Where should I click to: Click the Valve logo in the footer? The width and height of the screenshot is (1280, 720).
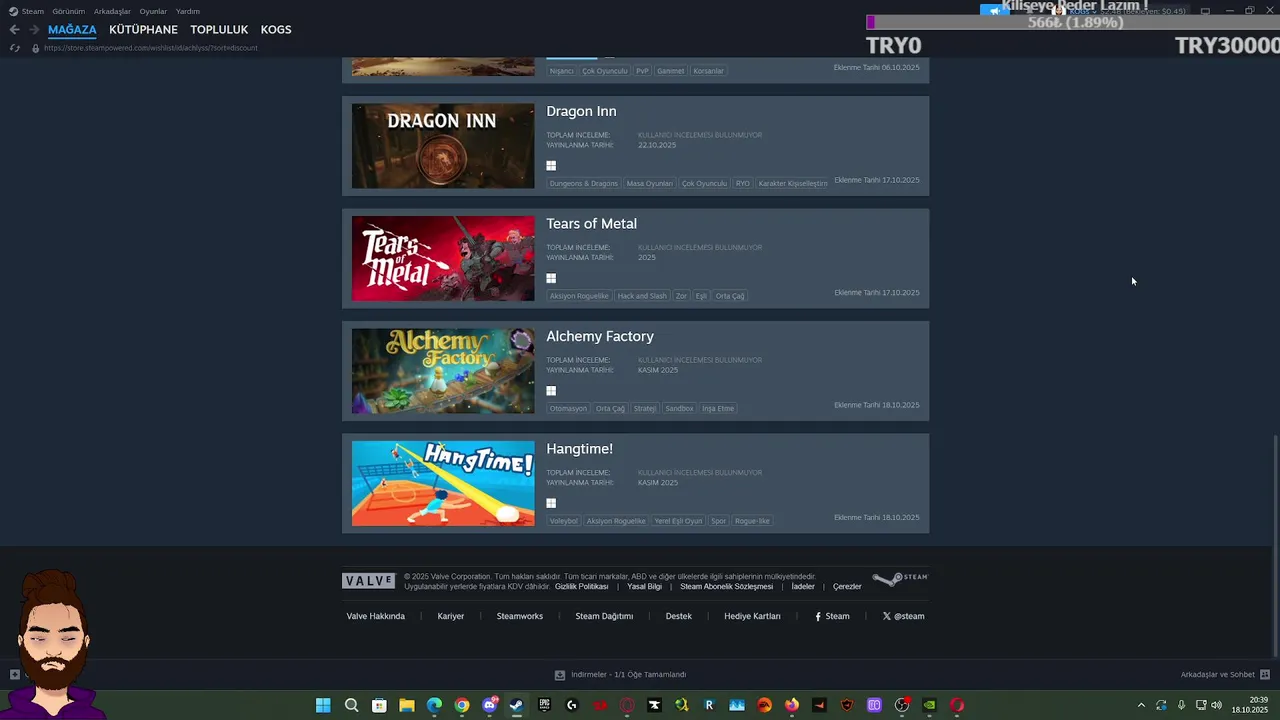[369, 581]
